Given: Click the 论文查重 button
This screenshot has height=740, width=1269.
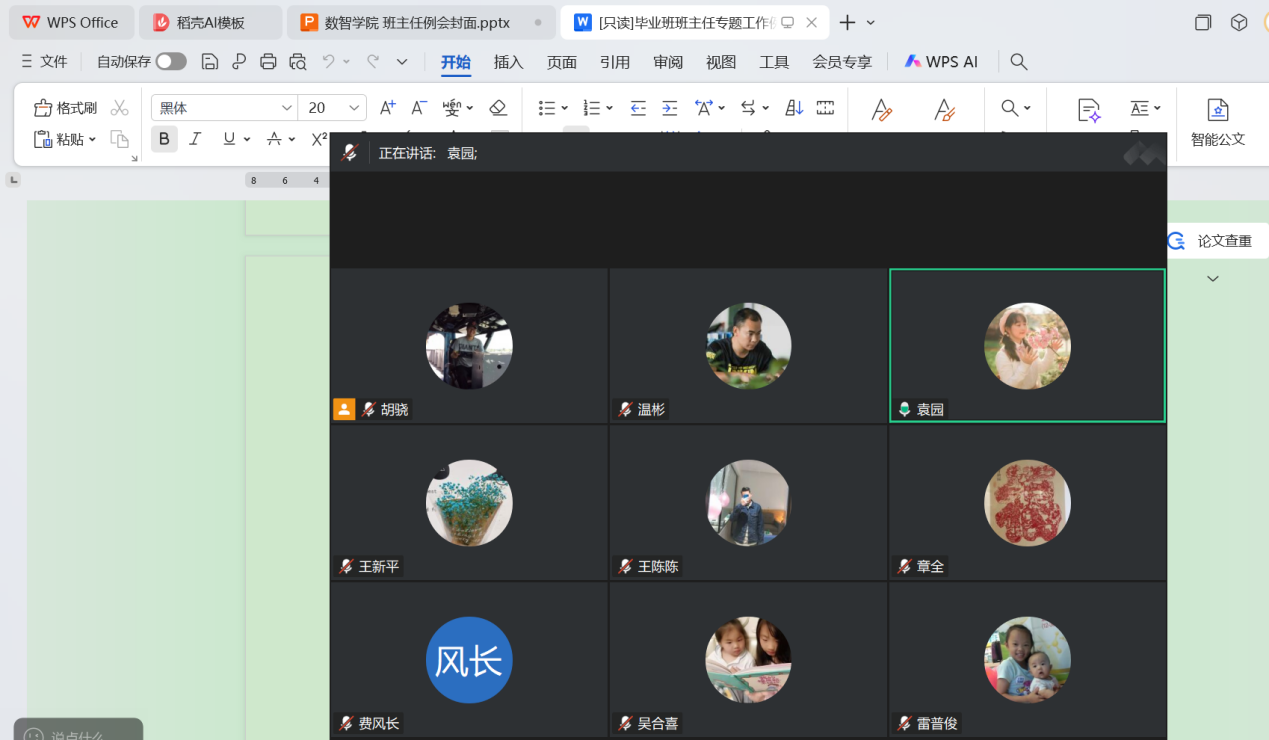Looking at the screenshot, I should [x=1213, y=241].
